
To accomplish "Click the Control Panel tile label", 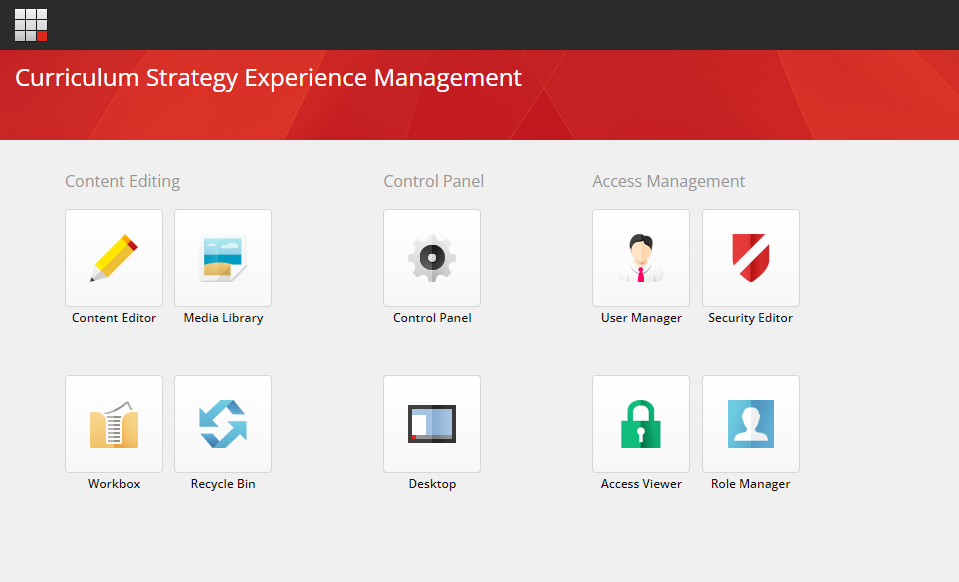I will (x=432, y=318).
